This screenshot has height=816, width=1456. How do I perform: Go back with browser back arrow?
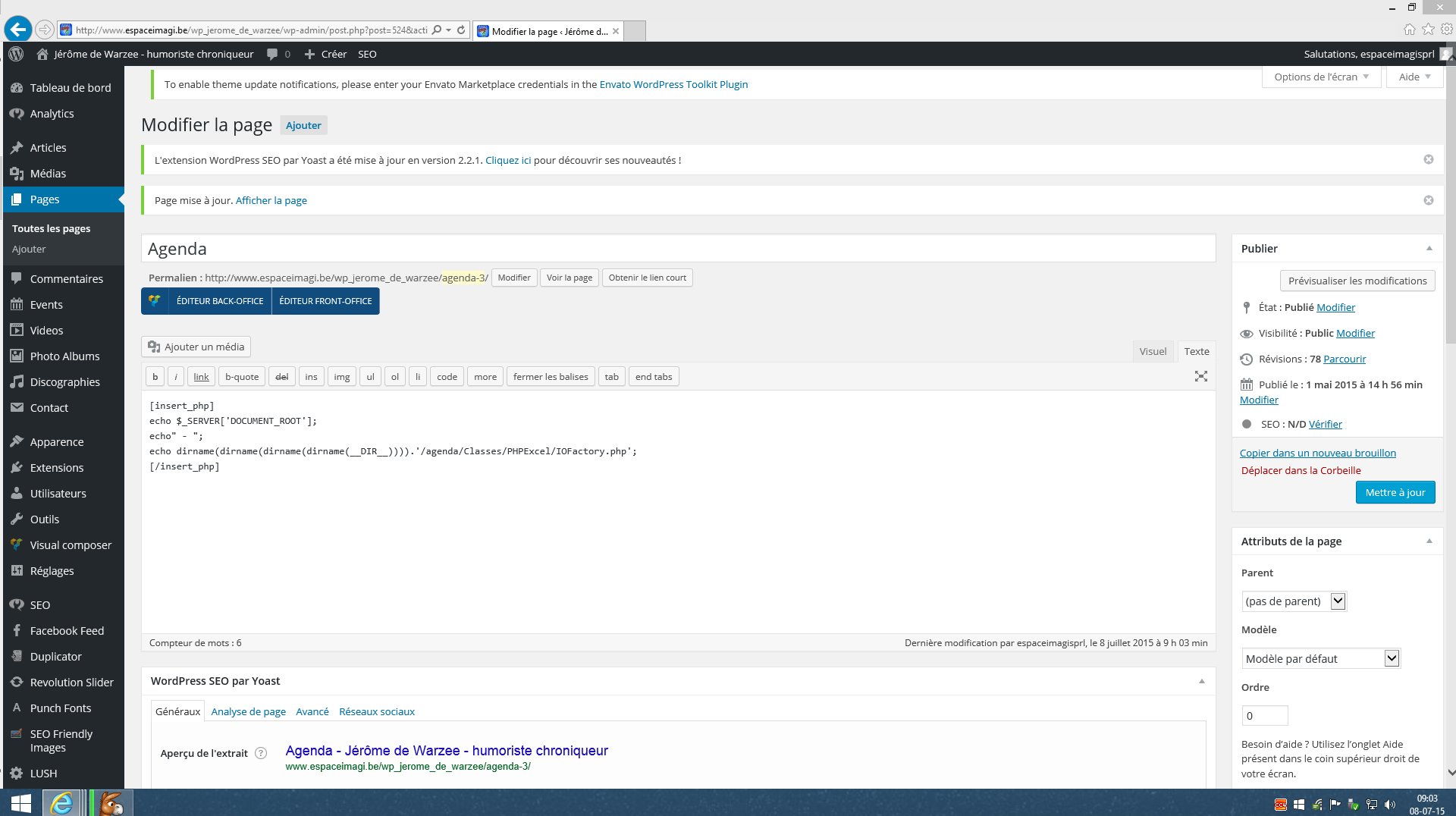(17, 30)
